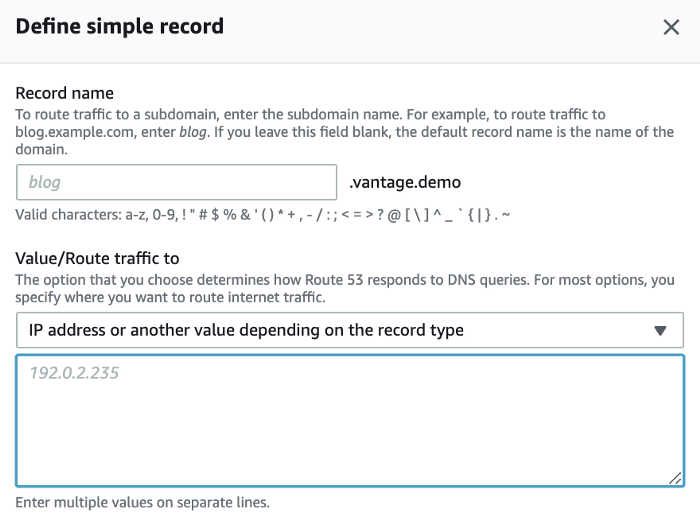
Task: Click the 'Value/Route traffic to' label
Action: tap(98, 259)
